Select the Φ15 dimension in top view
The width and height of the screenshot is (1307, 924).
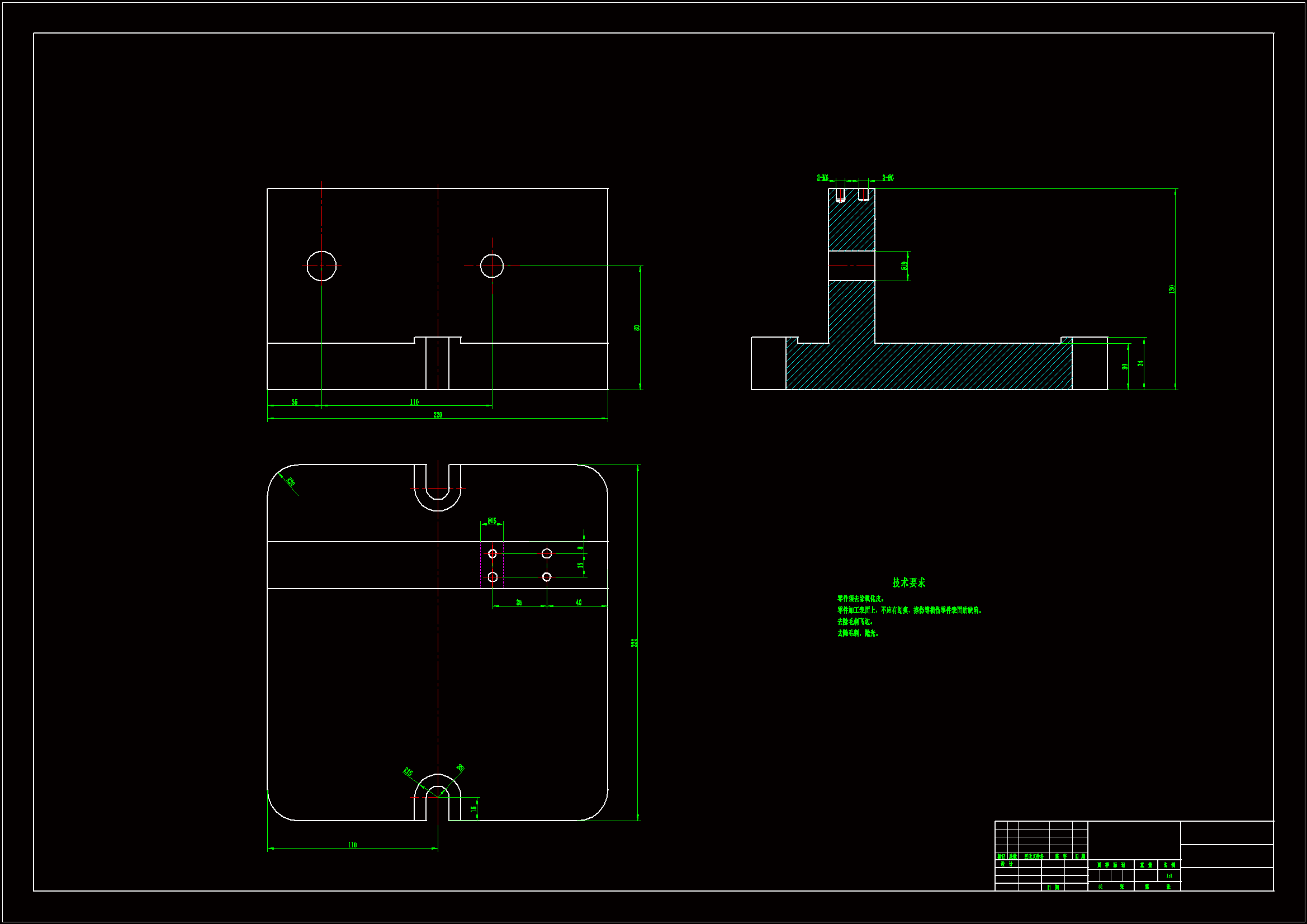tap(492, 521)
